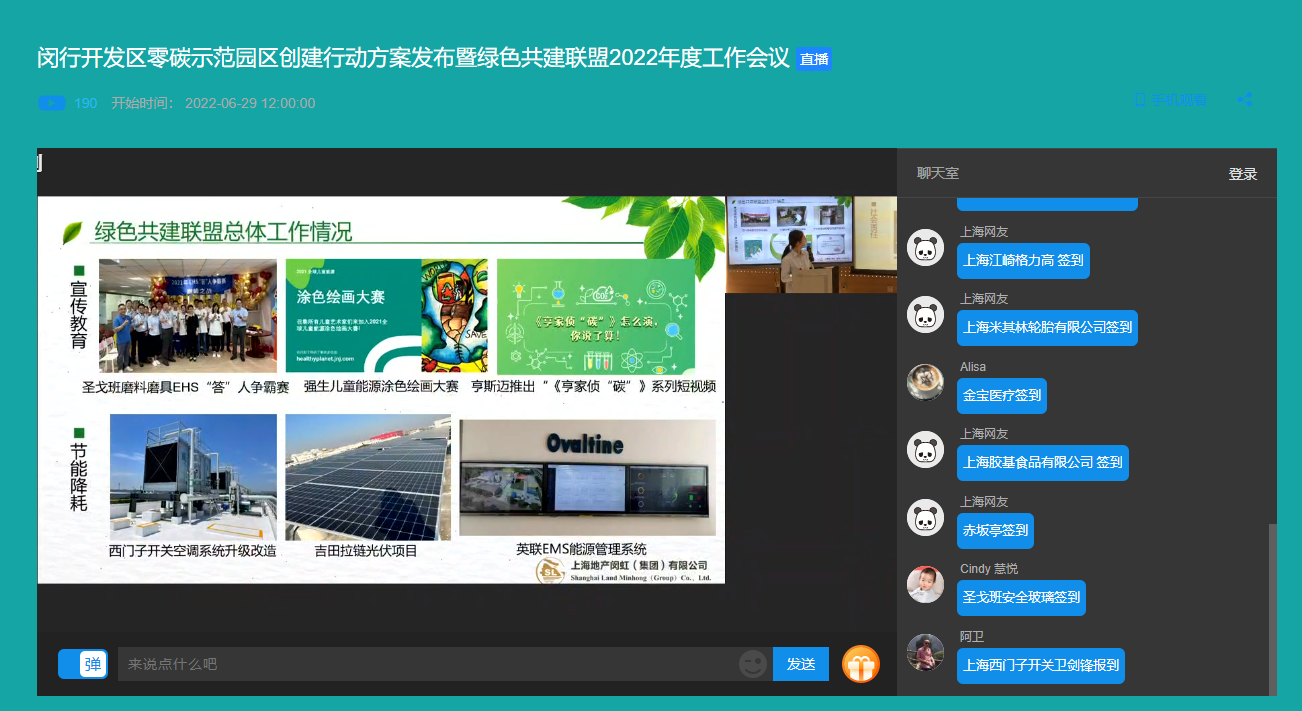Open the orange gift icon
Viewport: 1302px width, 711px height.
click(861, 664)
